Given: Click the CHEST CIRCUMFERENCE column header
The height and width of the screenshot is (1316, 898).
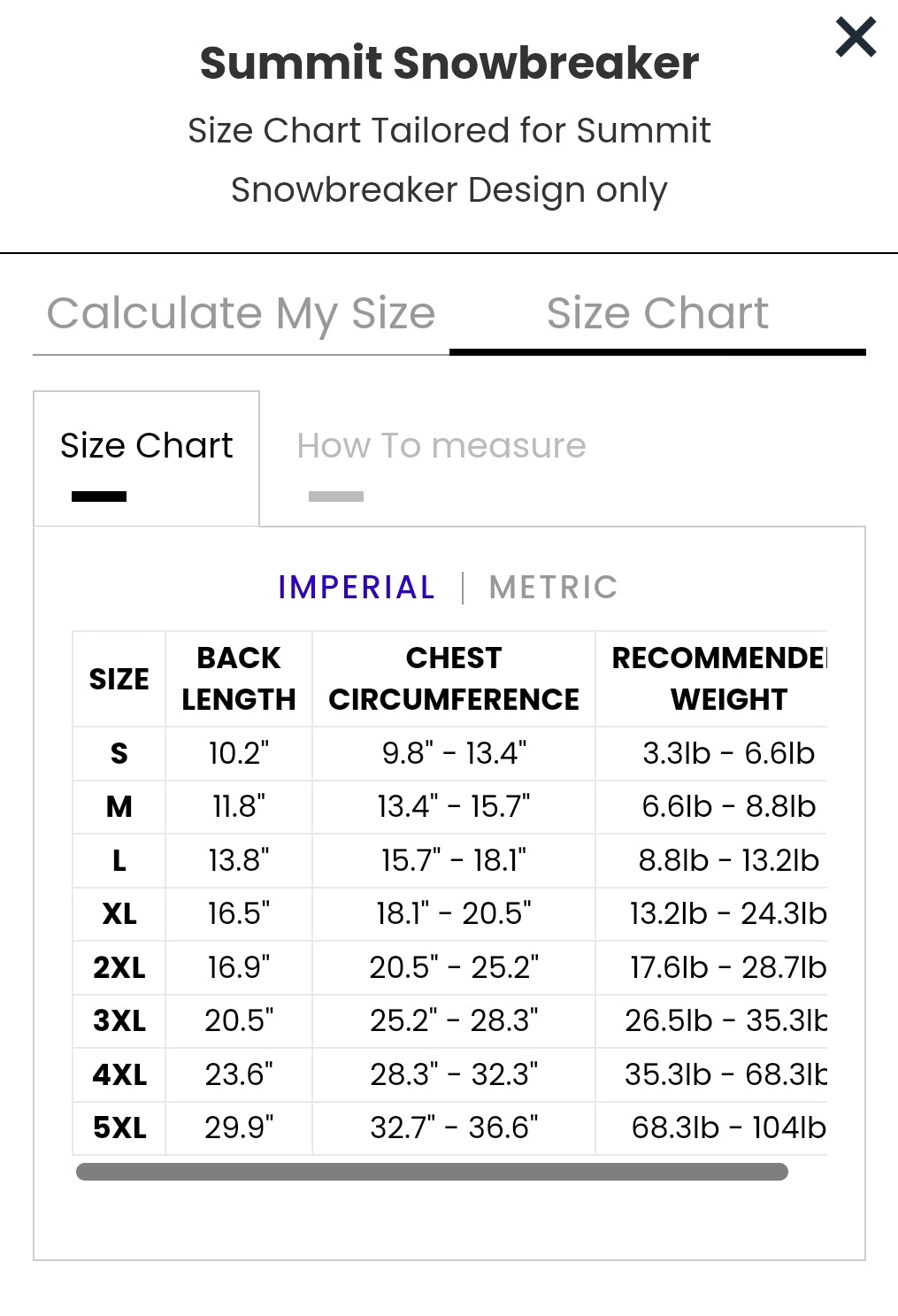Looking at the screenshot, I should tap(453, 679).
